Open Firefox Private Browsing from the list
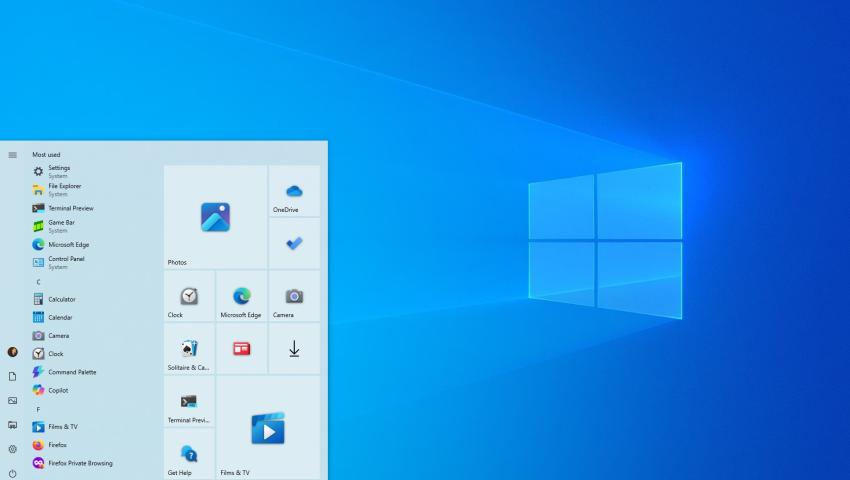Viewport: 850px width, 480px height. (x=80, y=463)
